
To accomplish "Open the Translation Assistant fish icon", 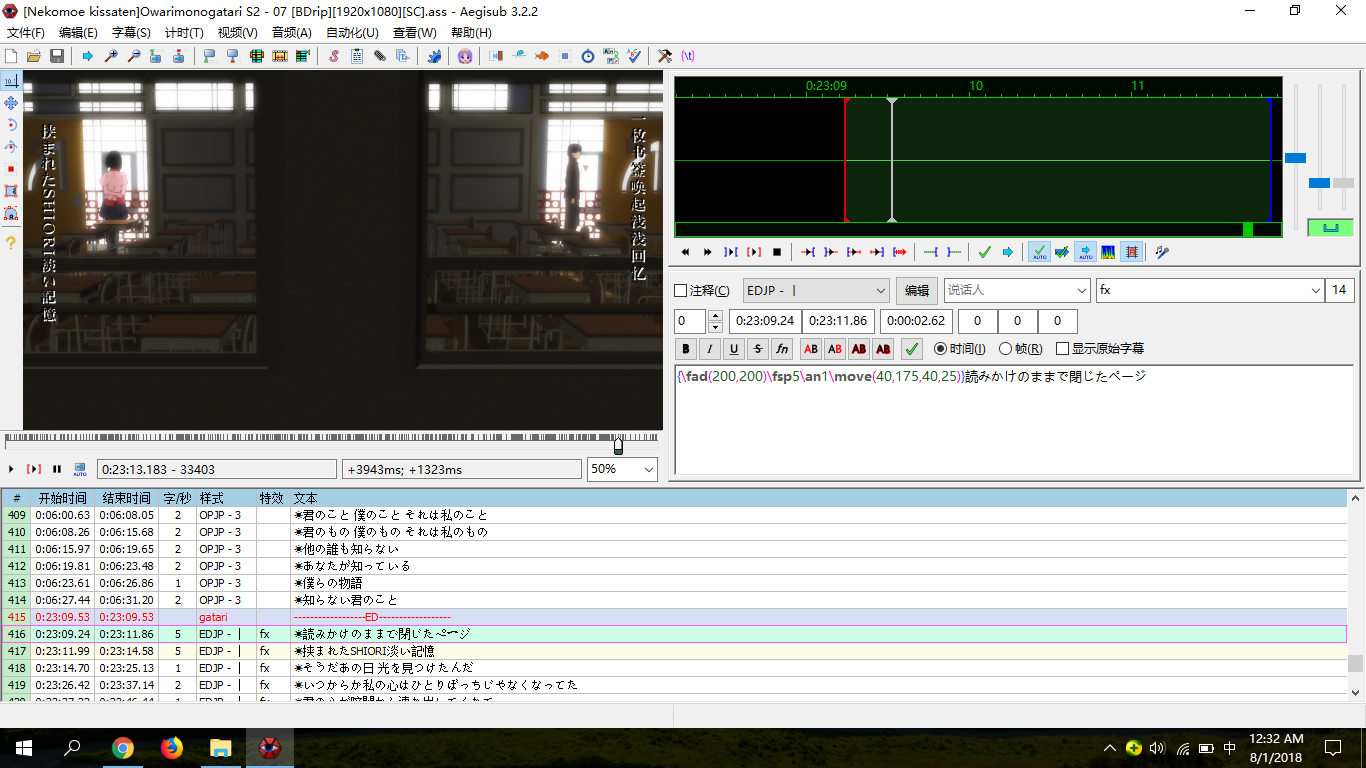I will 542,56.
